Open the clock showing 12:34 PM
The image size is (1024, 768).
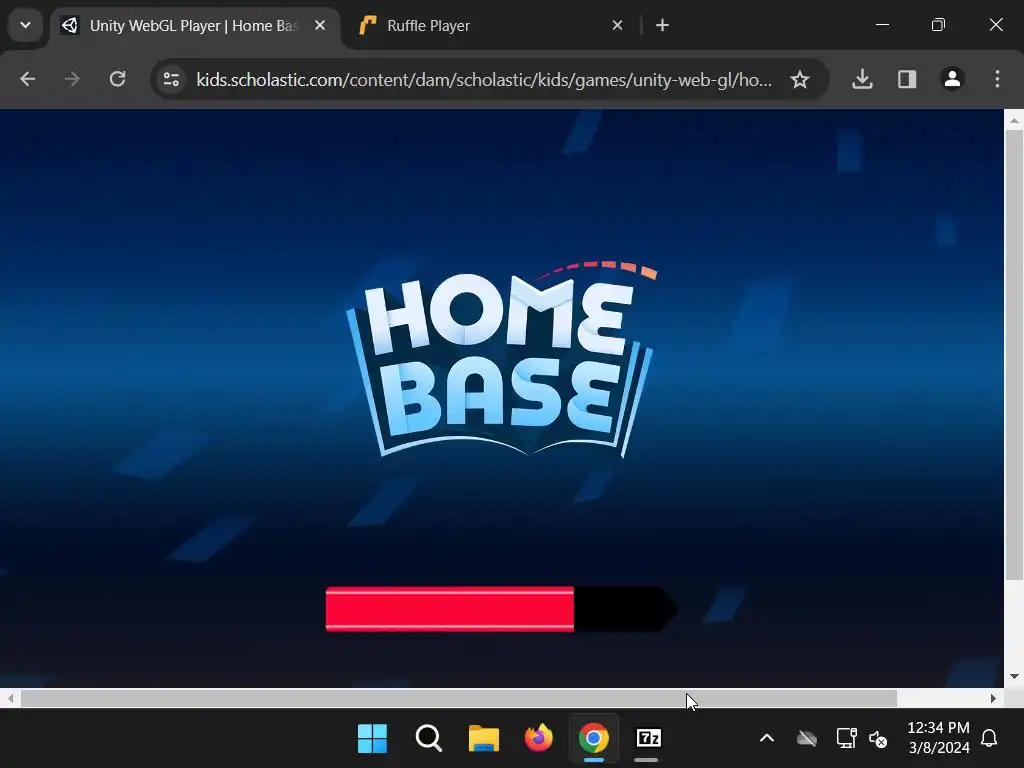[x=938, y=738]
